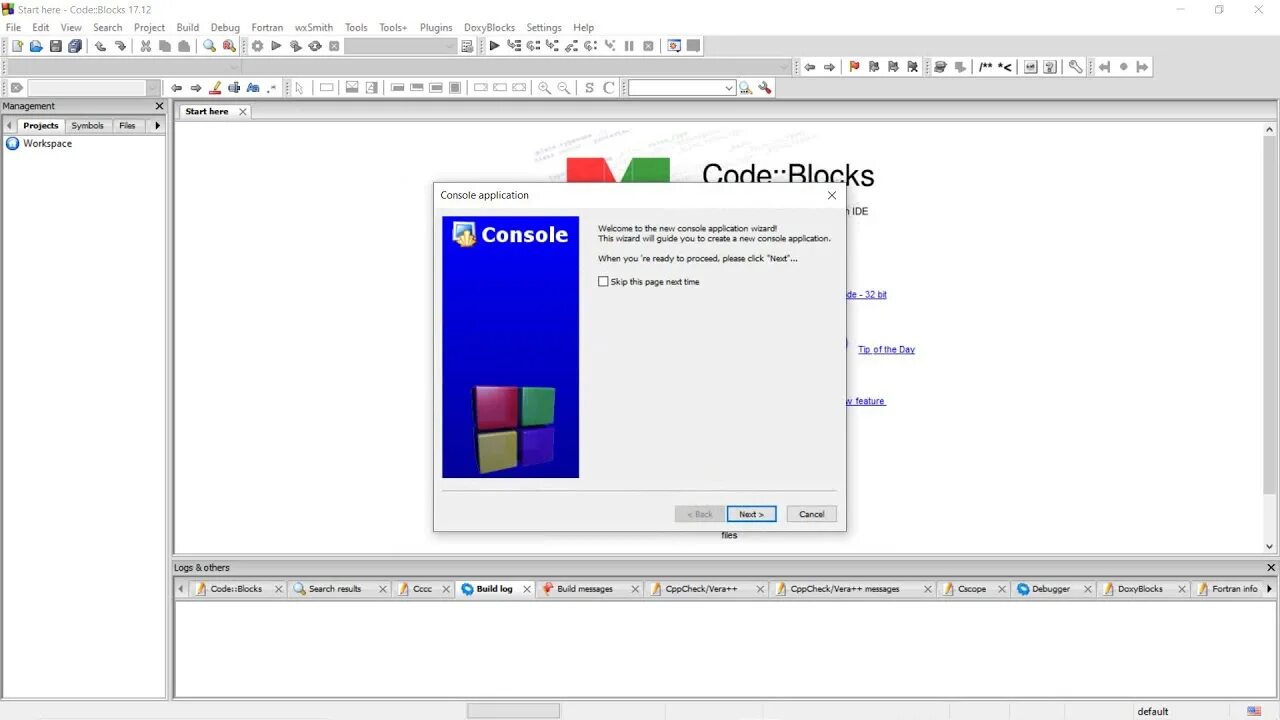
Task: Open the combo box left of search wrench
Action: tap(682, 88)
